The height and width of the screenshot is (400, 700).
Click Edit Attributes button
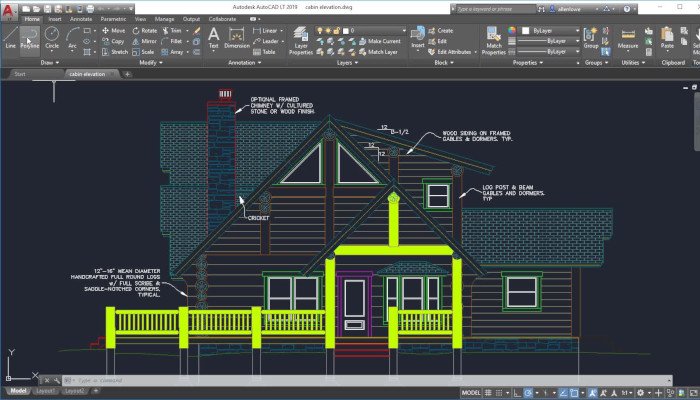pos(450,52)
